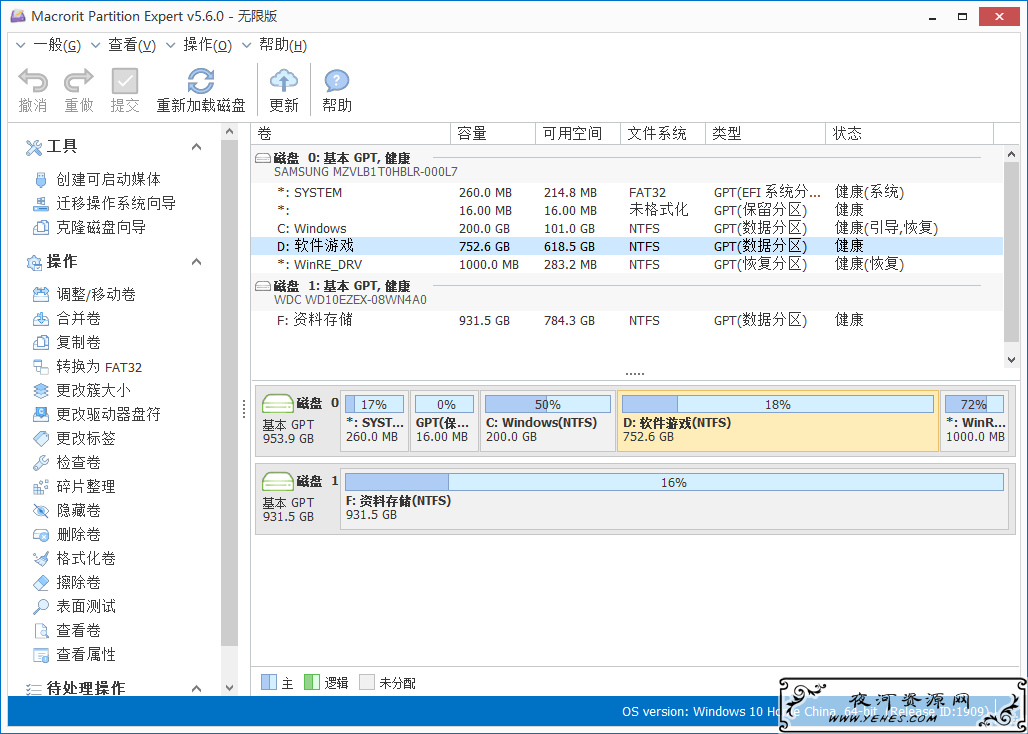
Task: Select F: 资料存储(NTFS) partition block
Action: 674,499
